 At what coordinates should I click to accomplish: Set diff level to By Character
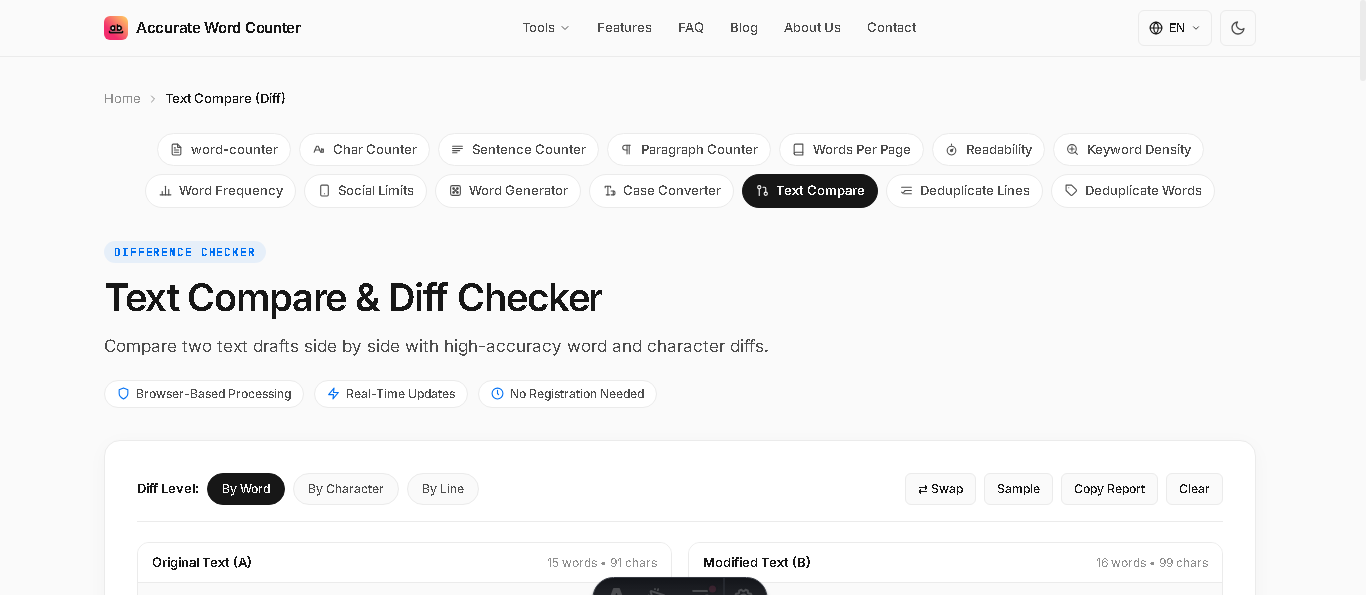click(346, 489)
